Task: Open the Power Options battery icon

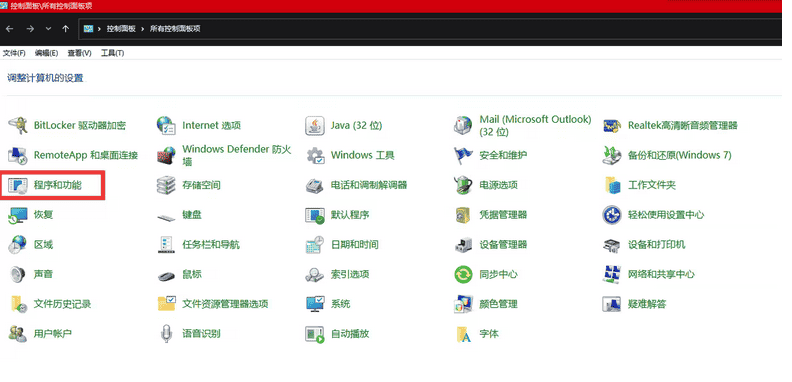Action: 463,185
